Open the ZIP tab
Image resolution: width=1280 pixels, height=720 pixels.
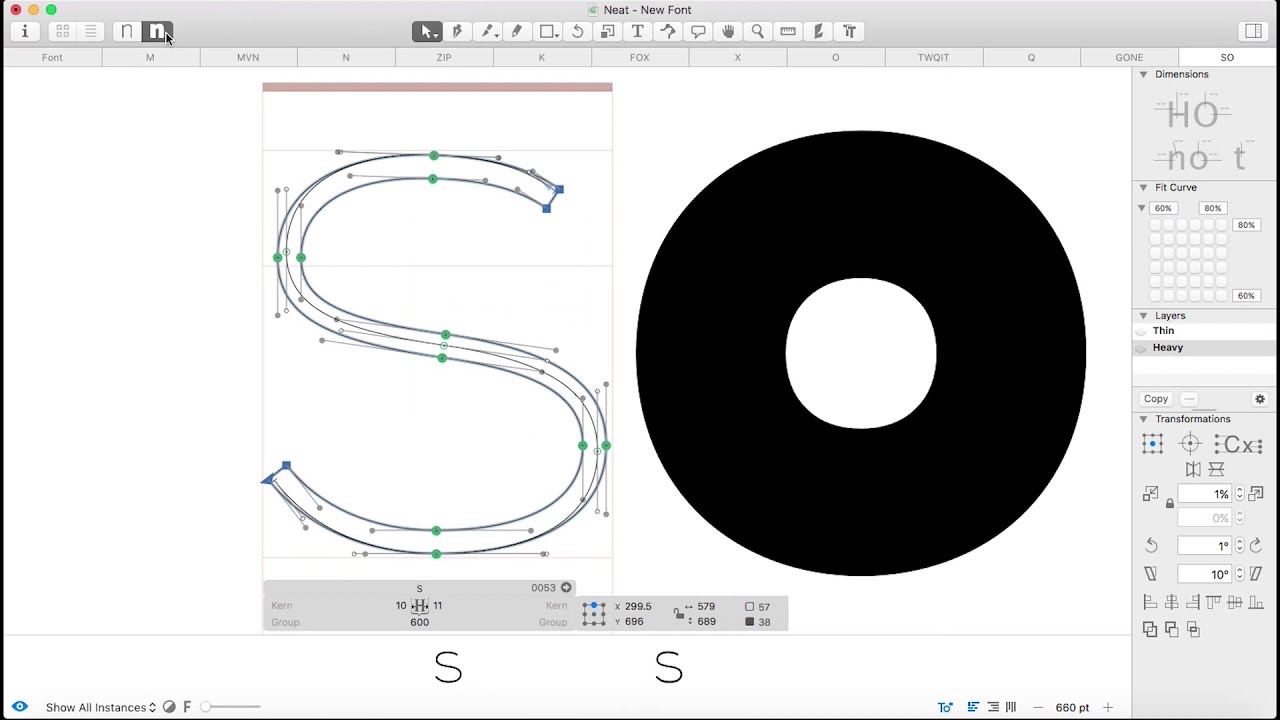(444, 57)
